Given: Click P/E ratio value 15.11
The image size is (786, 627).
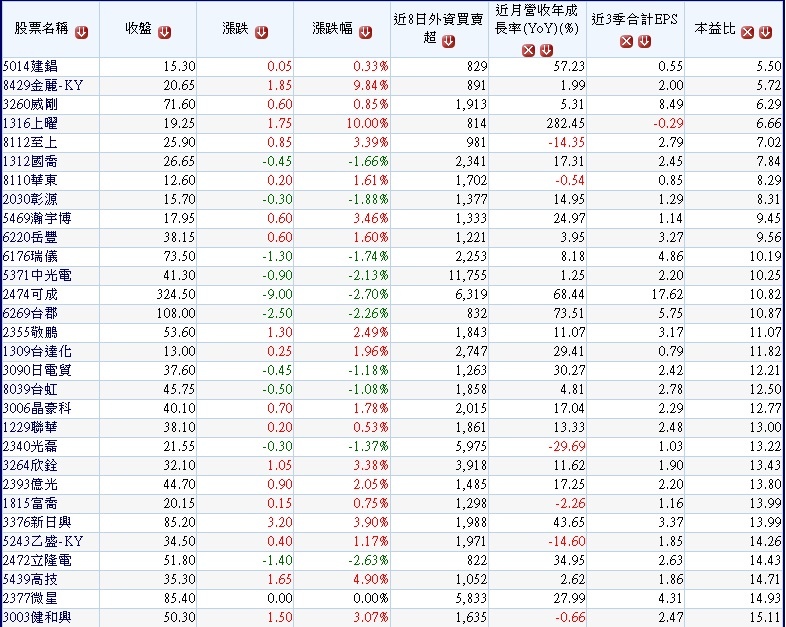Looking at the screenshot, I should click(x=765, y=617).
